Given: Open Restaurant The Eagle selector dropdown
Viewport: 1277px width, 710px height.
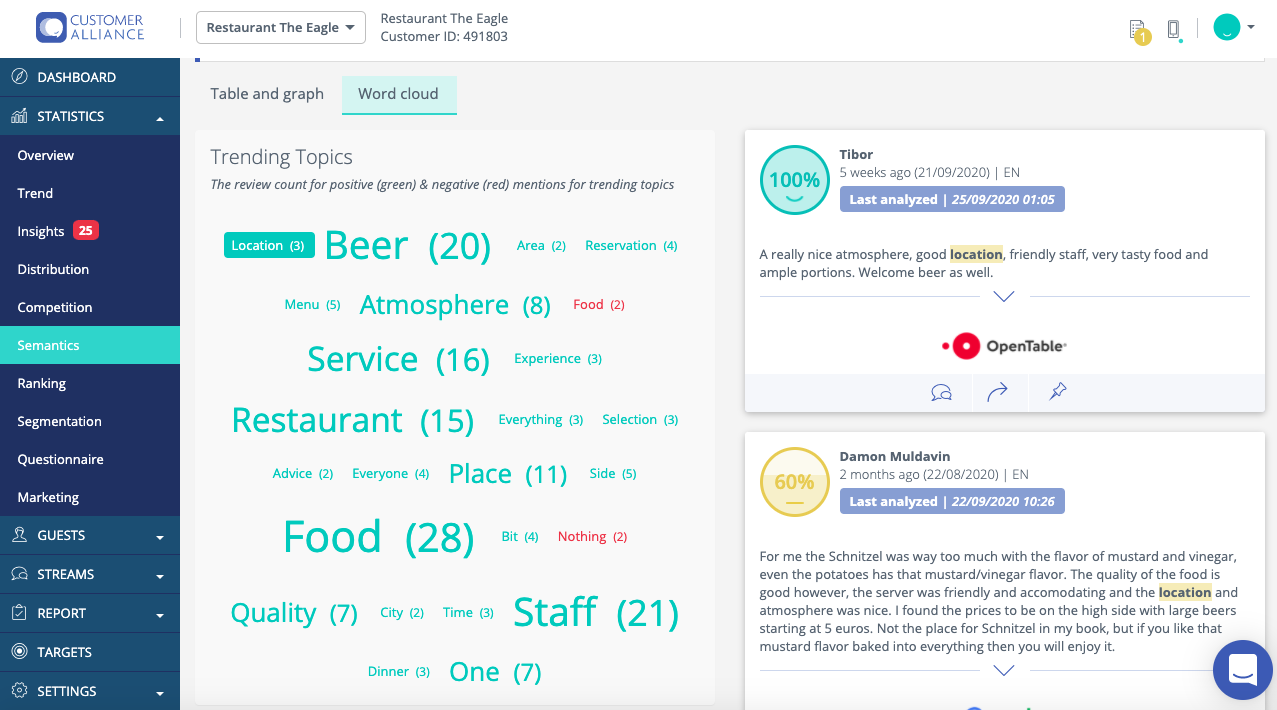Looking at the screenshot, I should [x=281, y=28].
